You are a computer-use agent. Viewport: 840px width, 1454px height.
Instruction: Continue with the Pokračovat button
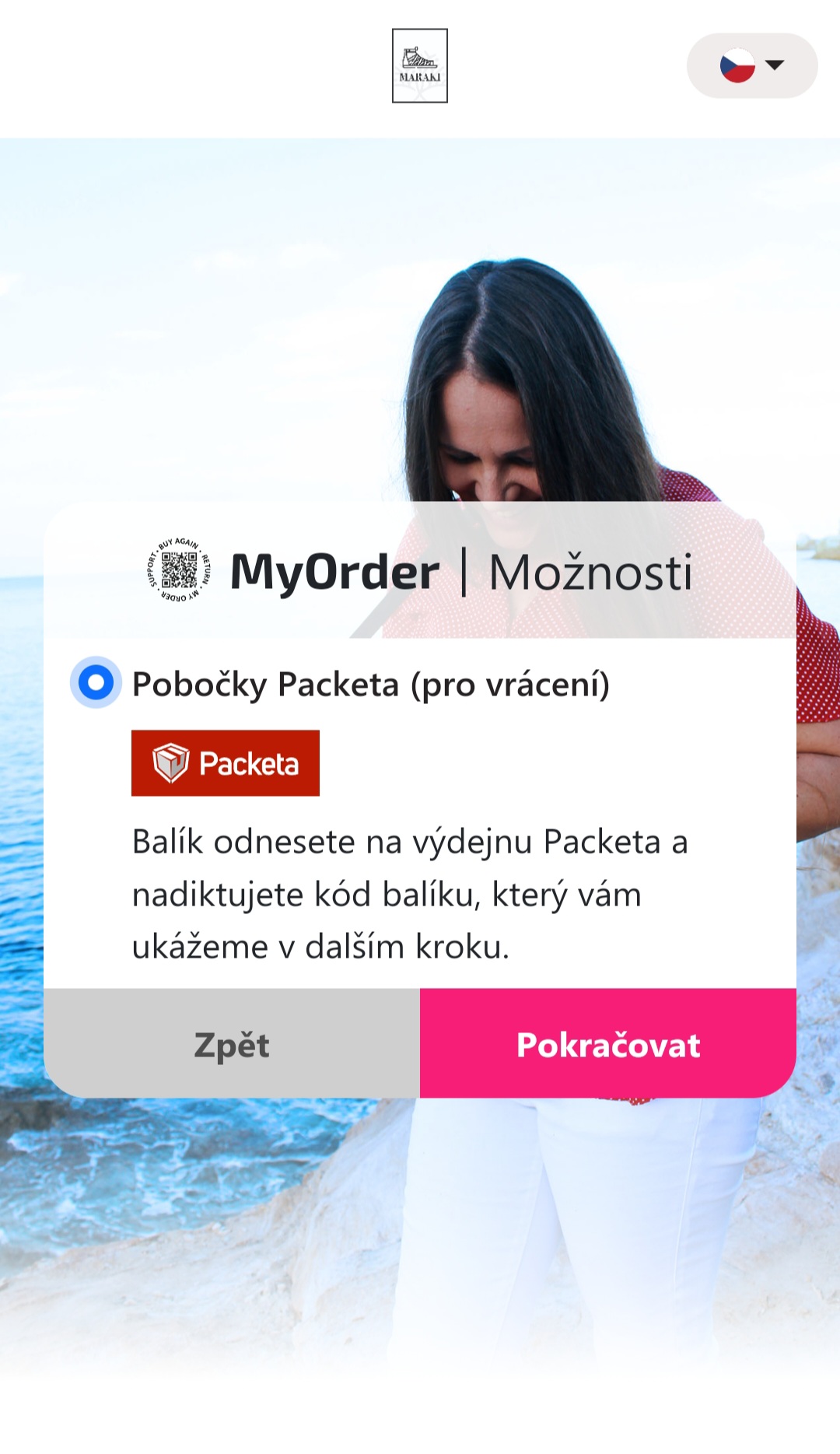[608, 1043]
